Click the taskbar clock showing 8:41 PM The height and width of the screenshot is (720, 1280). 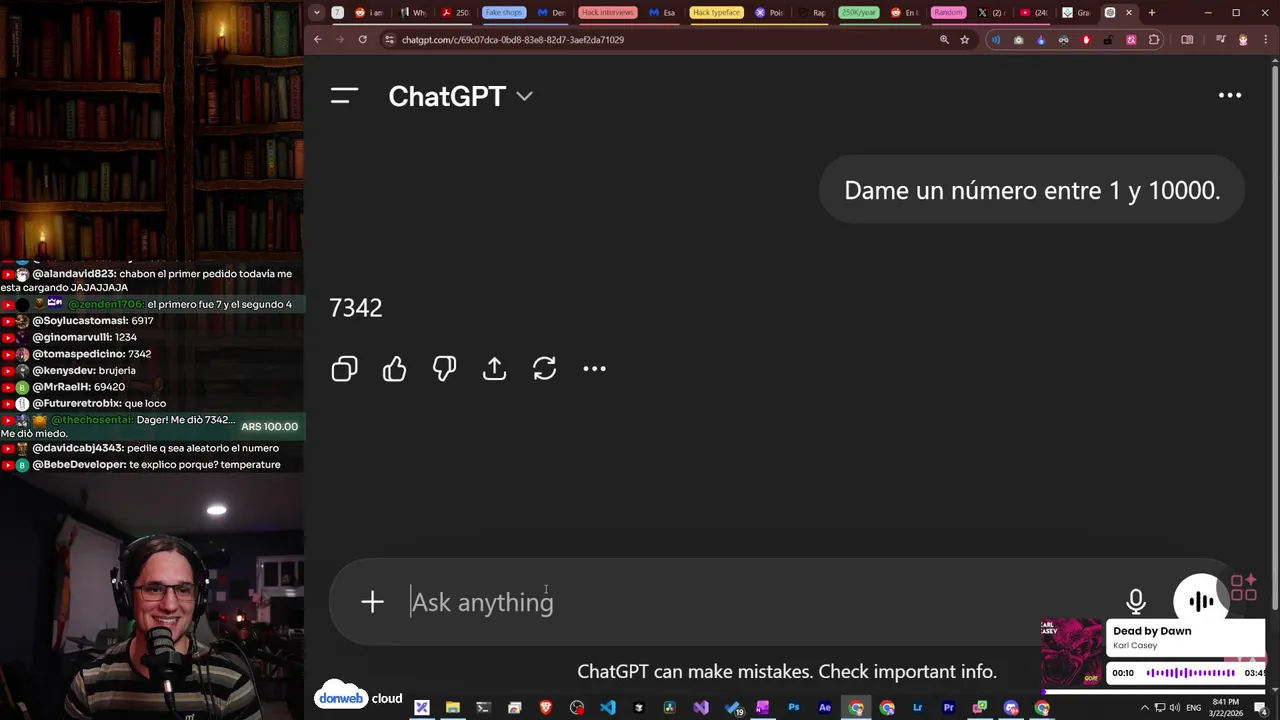[1225, 708]
